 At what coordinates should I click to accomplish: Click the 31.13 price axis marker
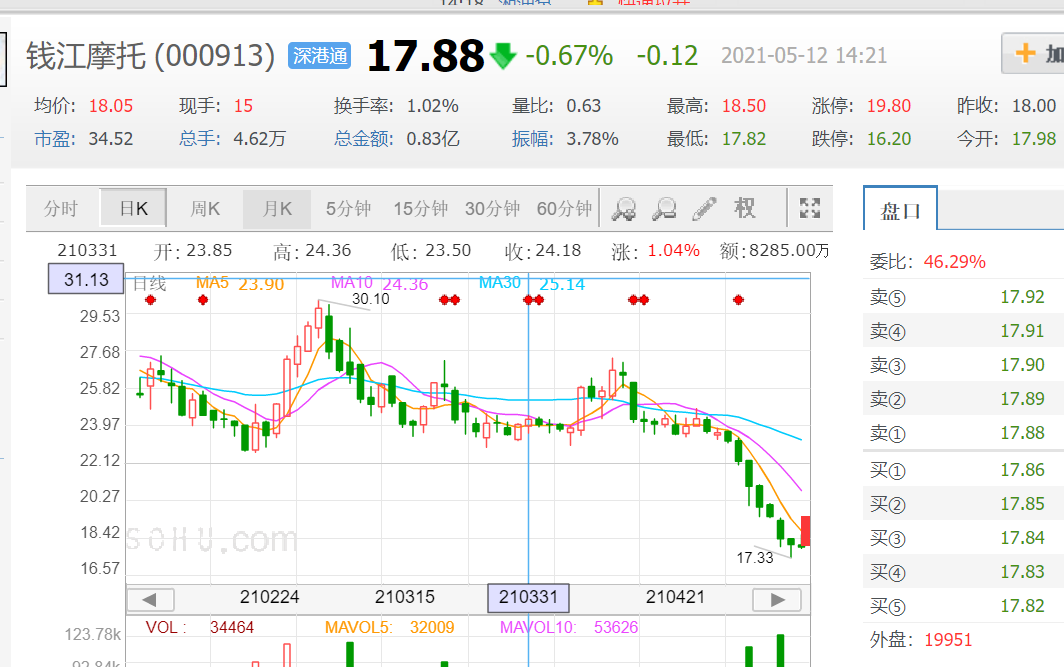(86, 279)
